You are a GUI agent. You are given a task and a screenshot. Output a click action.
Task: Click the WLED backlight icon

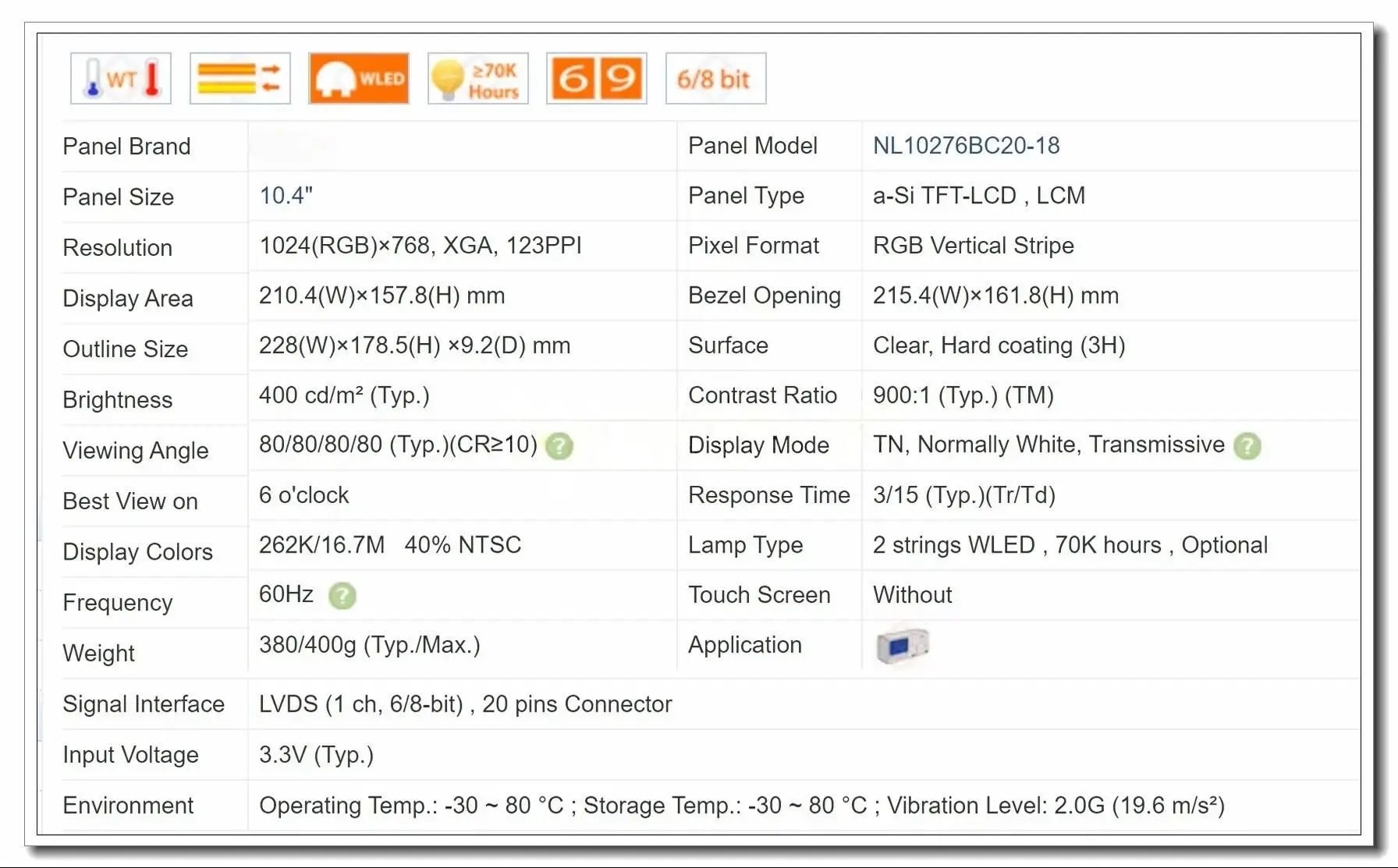[358, 78]
